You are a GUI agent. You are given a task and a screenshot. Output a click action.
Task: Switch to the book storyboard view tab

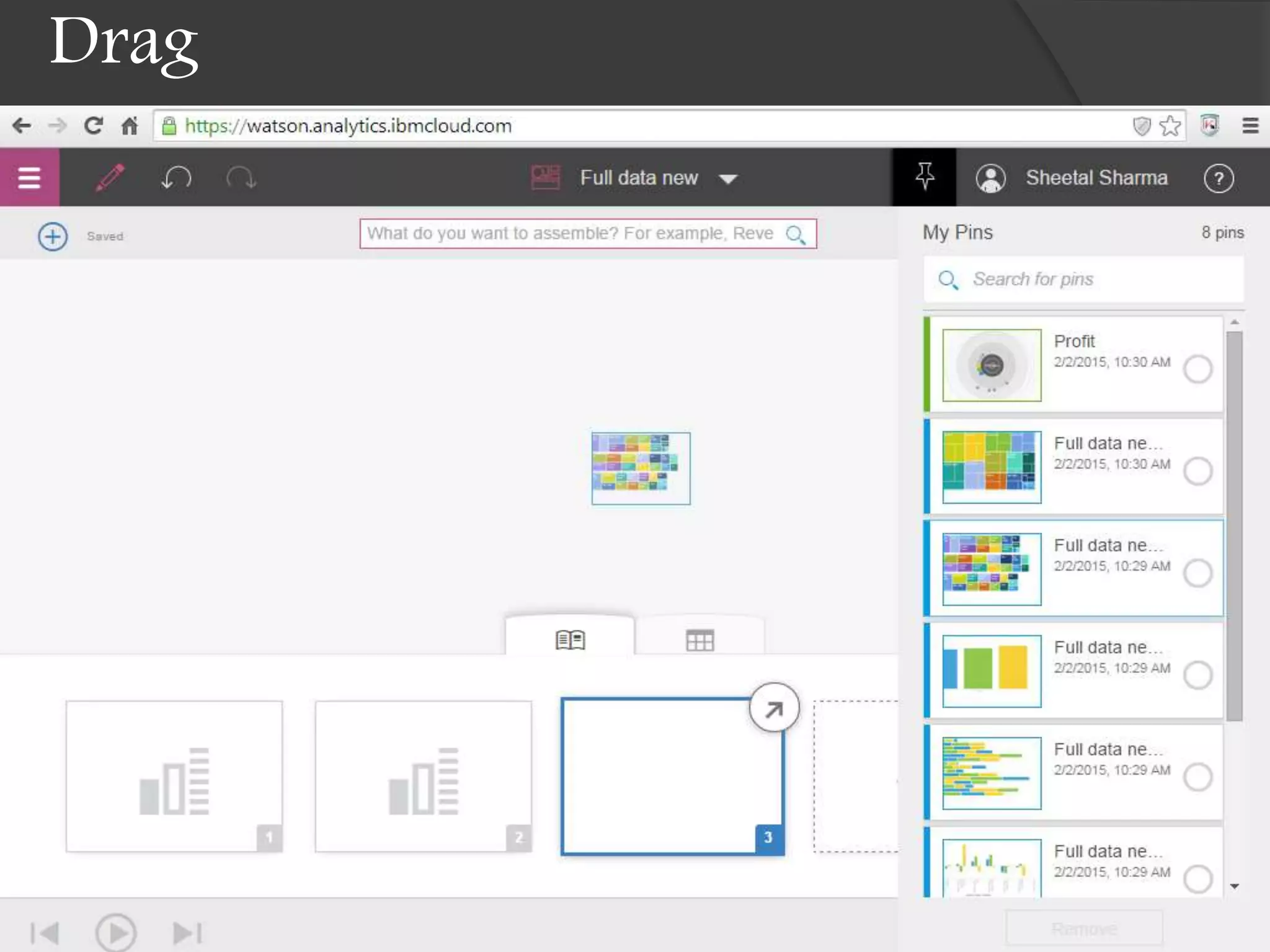tap(570, 639)
